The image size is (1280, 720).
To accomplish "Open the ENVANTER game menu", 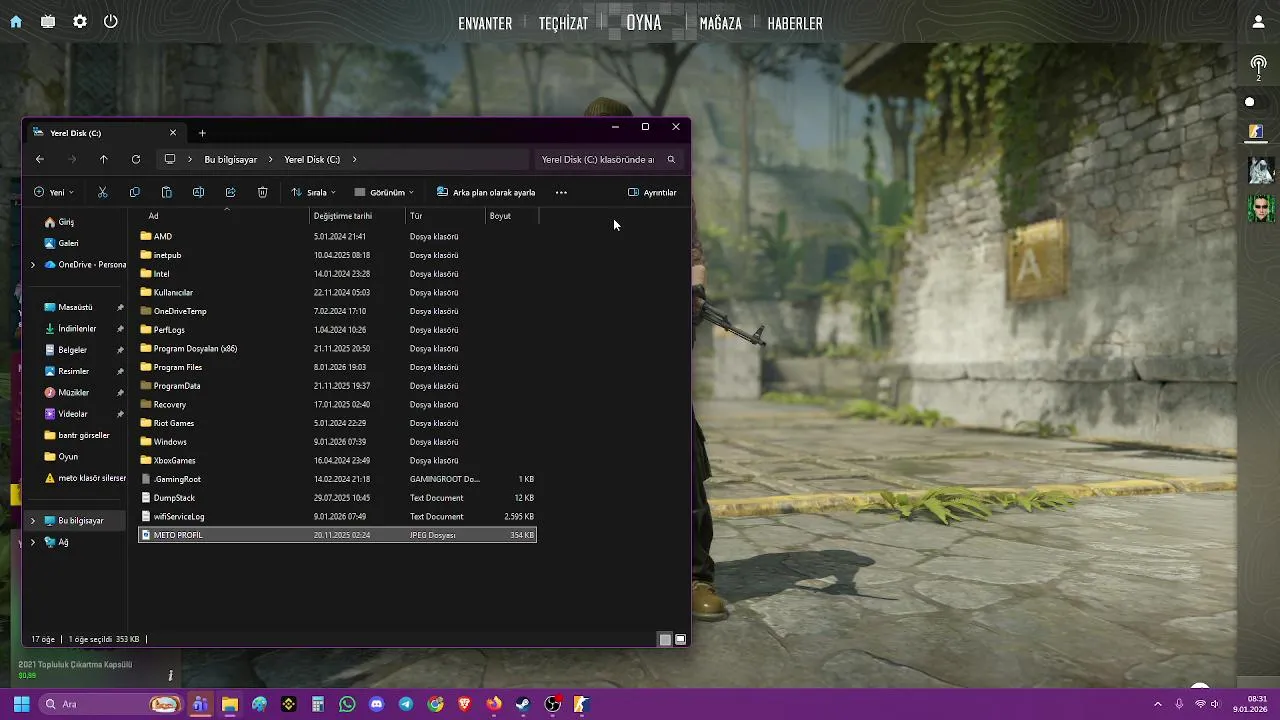I will pyautogui.click(x=485, y=23).
